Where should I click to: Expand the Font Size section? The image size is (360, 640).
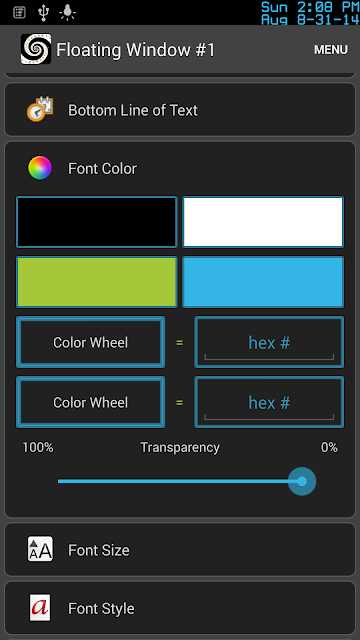pyautogui.click(x=180, y=549)
